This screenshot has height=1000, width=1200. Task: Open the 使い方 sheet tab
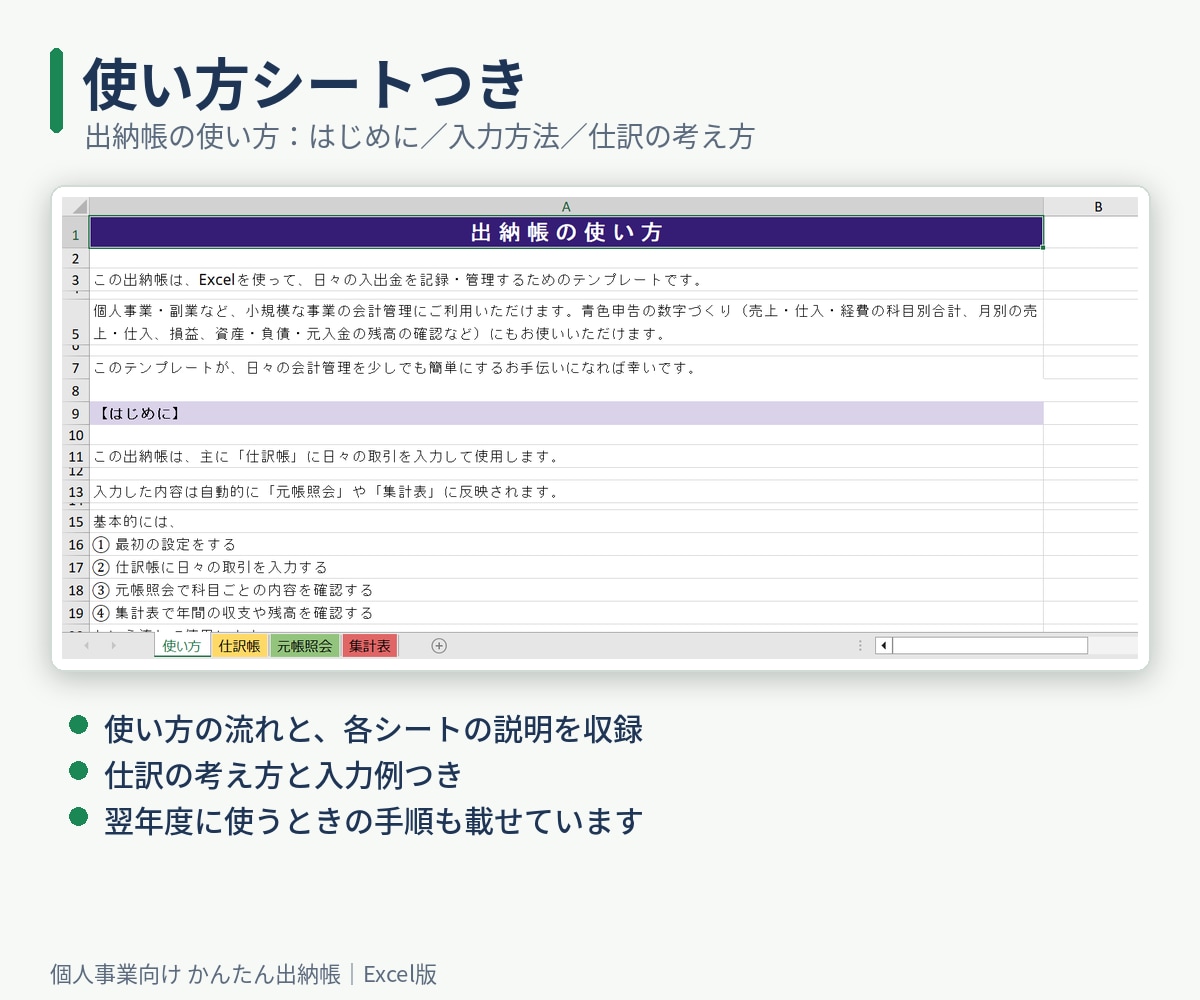coord(182,646)
